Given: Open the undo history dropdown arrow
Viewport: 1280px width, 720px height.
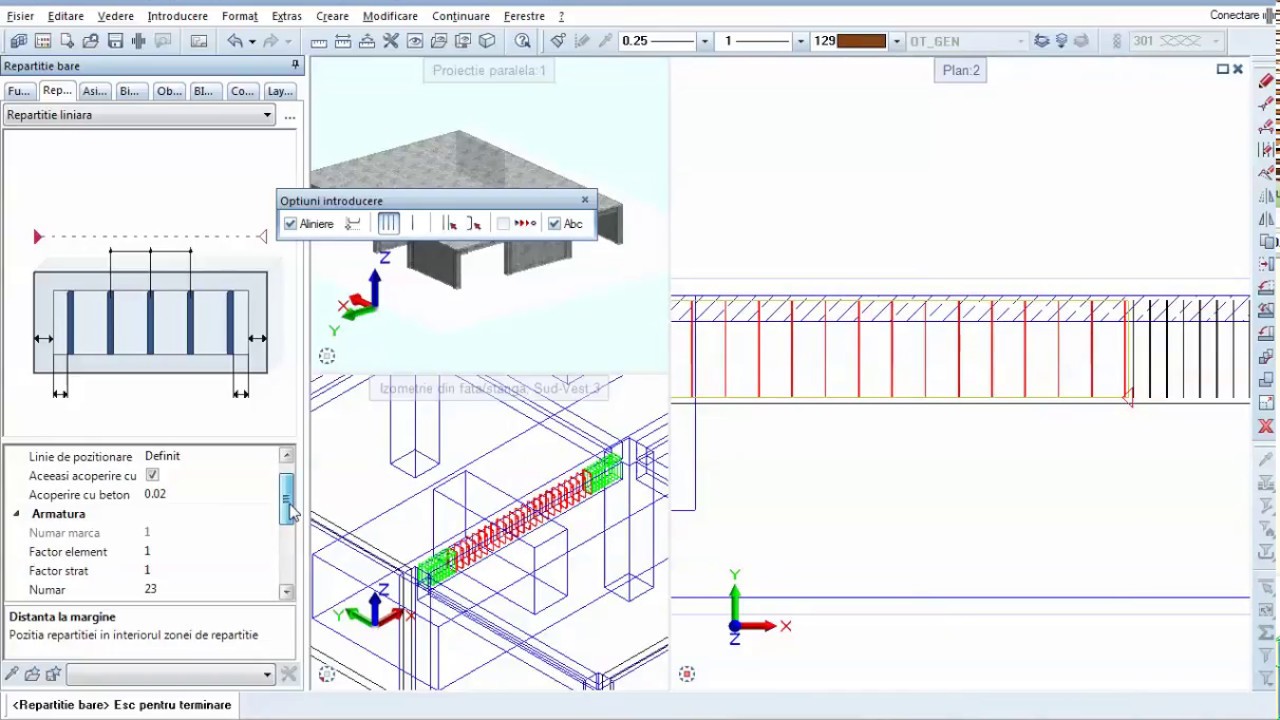Looking at the screenshot, I should [252, 41].
